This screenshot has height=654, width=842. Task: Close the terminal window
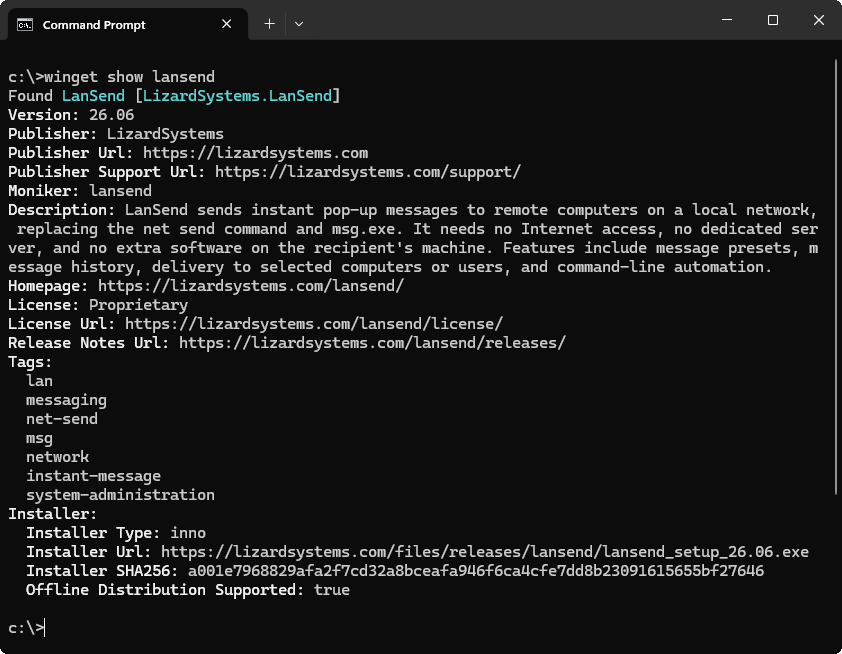(818, 20)
